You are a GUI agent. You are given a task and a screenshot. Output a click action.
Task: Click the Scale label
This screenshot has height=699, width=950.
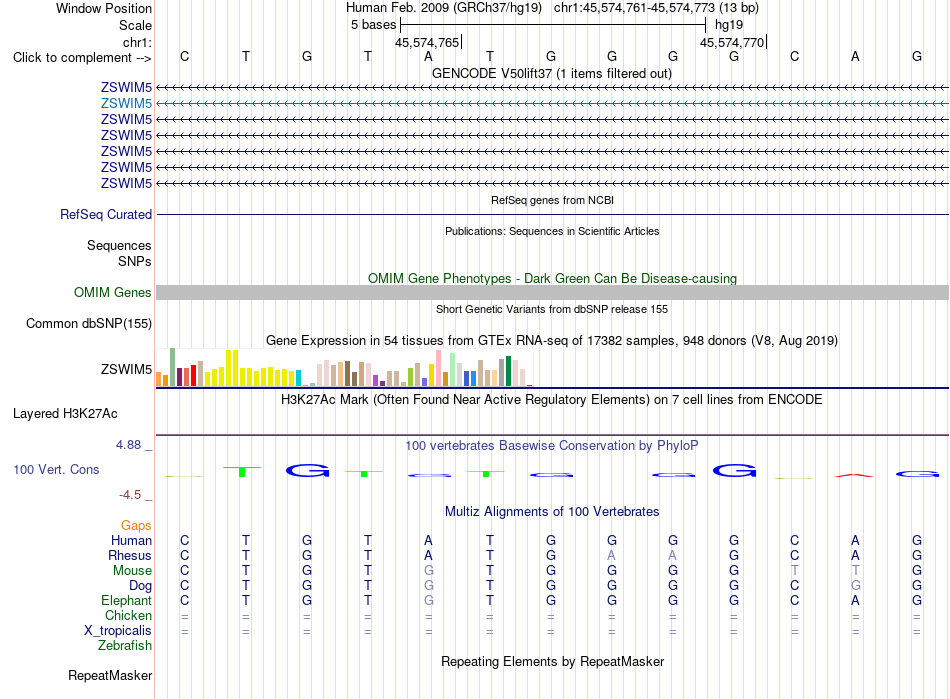click(135, 25)
